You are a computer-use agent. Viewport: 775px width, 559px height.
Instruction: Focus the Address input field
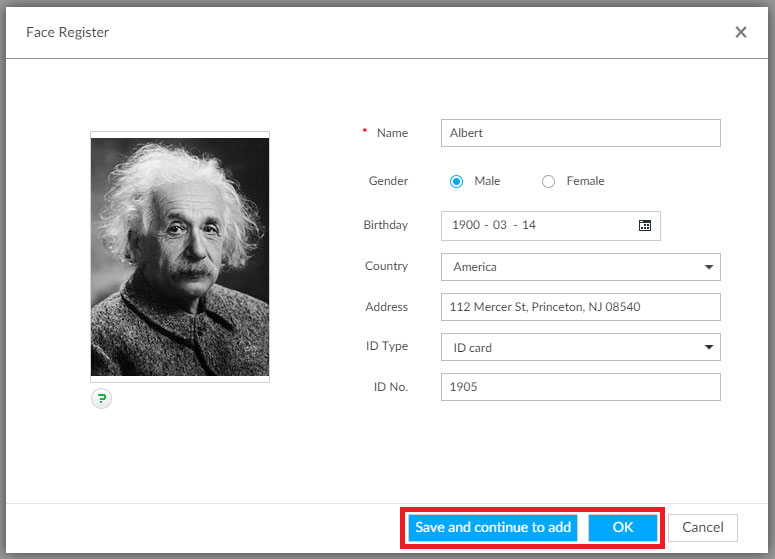point(580,307)
